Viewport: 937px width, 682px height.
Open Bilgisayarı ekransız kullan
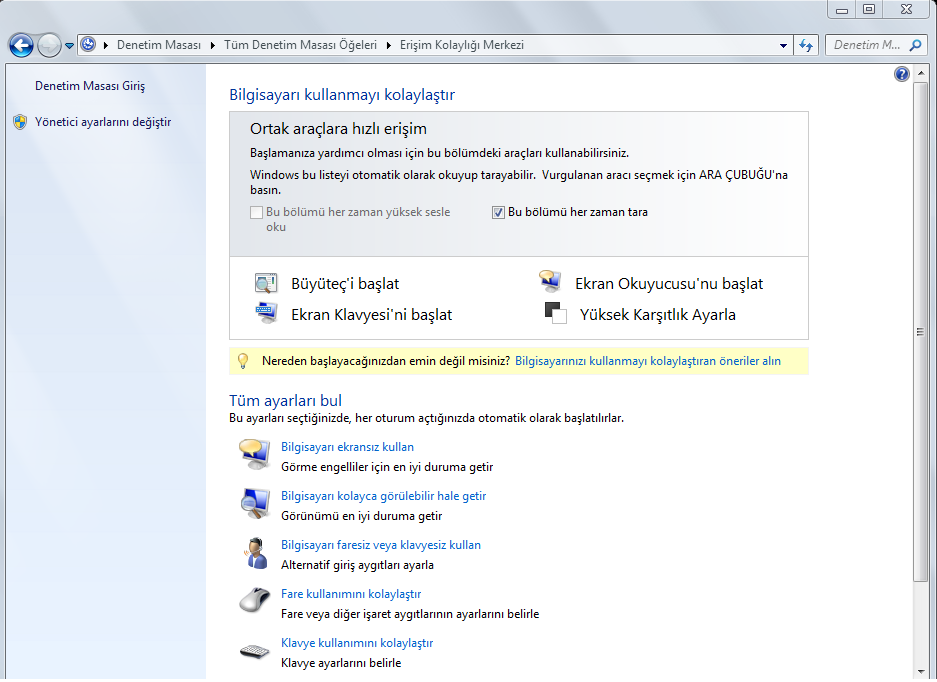point(347,447)
